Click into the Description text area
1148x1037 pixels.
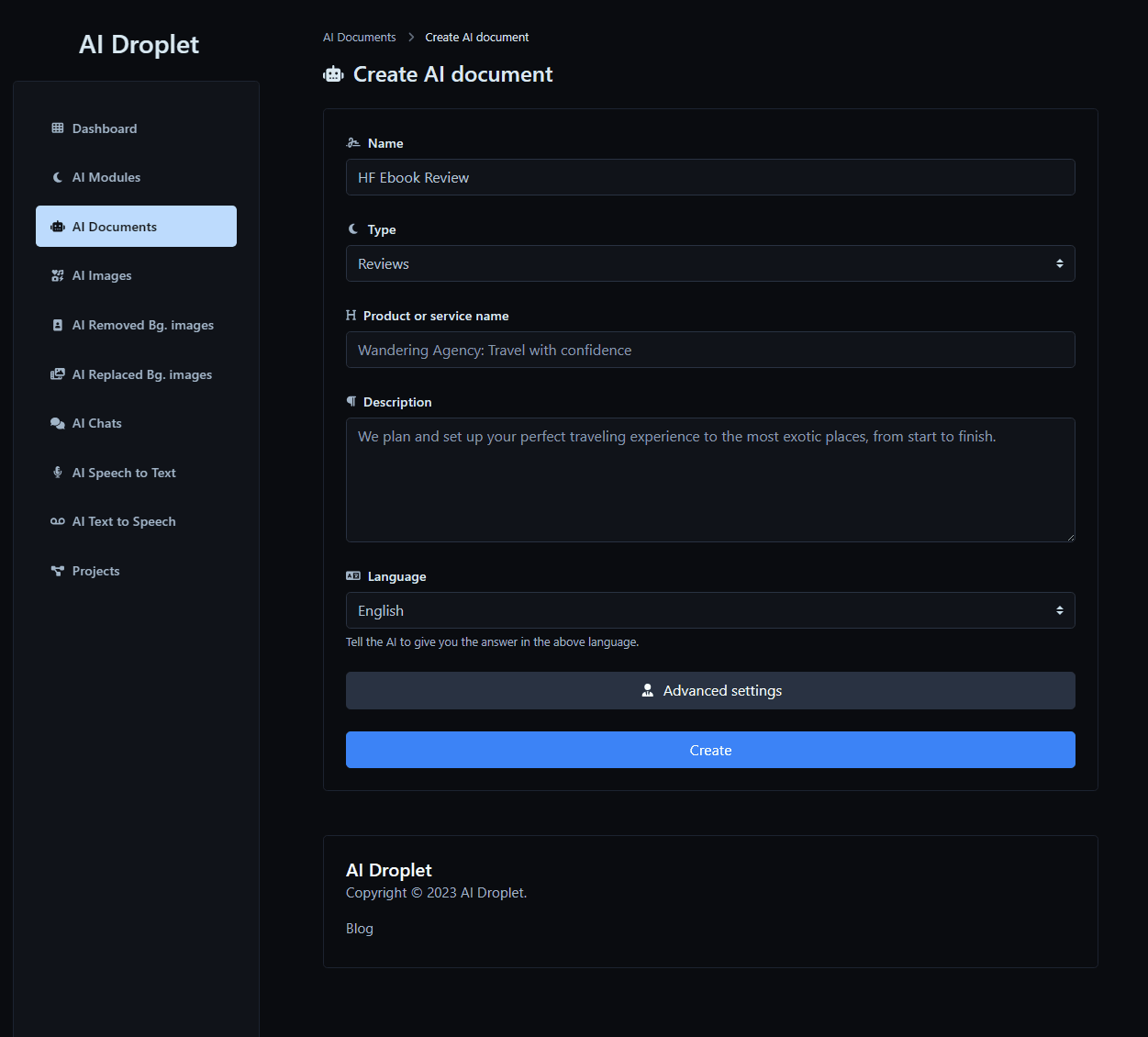point(710,480)
